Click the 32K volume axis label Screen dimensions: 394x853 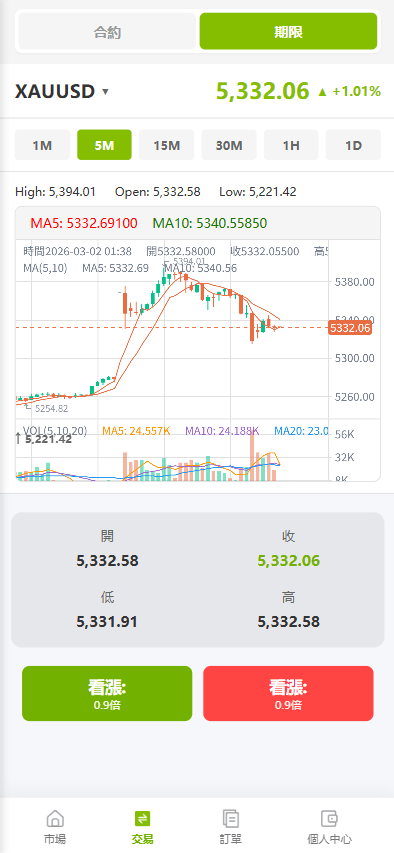point(345,457)
